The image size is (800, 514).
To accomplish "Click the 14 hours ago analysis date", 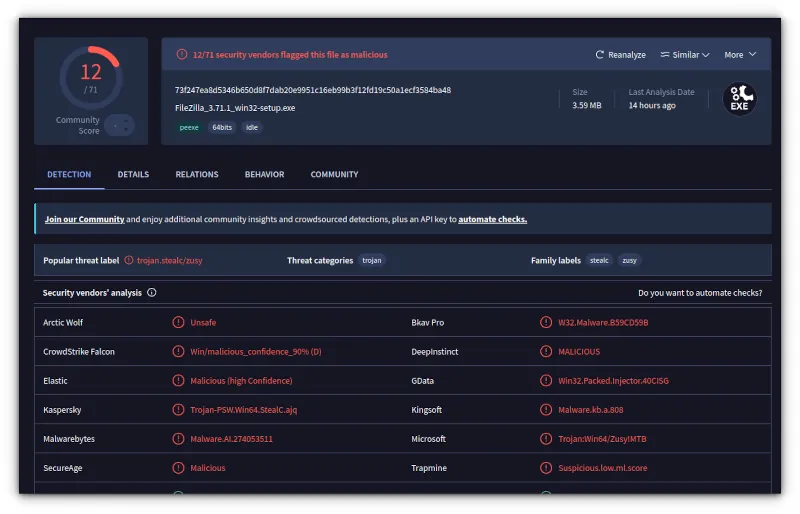I will tap(652, 106).
